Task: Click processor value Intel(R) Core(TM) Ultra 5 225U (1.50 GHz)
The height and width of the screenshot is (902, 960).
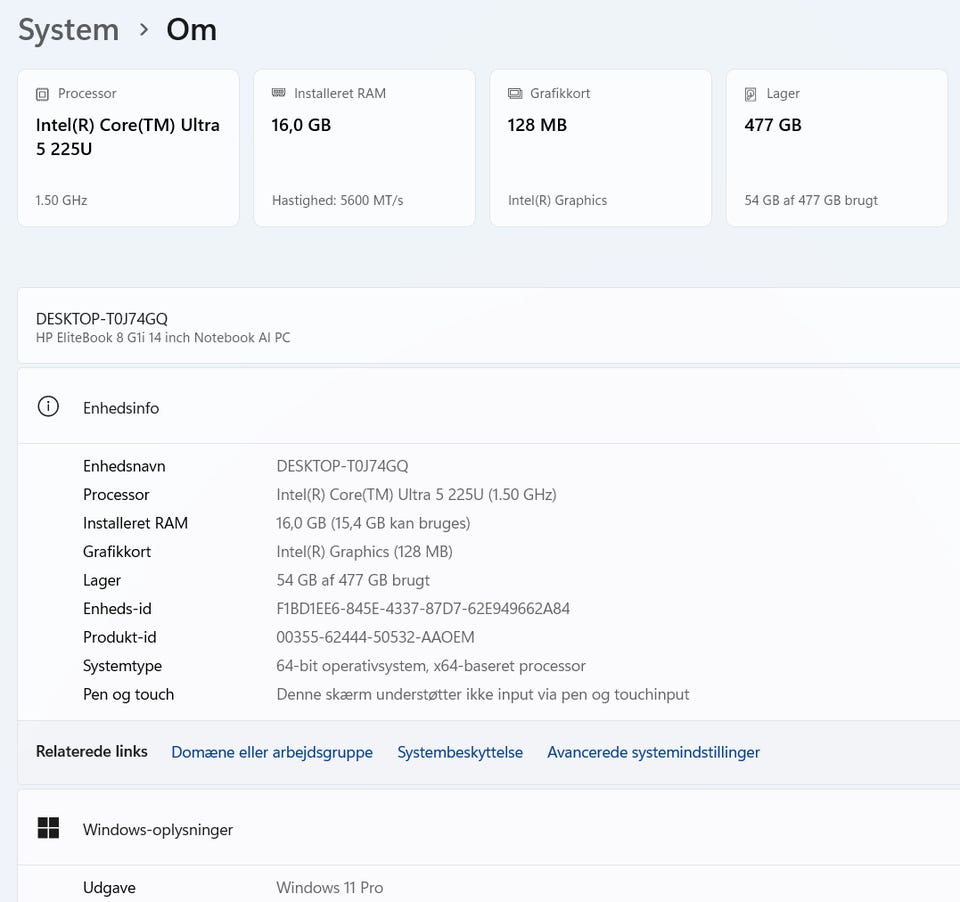Action: [416, 494]
